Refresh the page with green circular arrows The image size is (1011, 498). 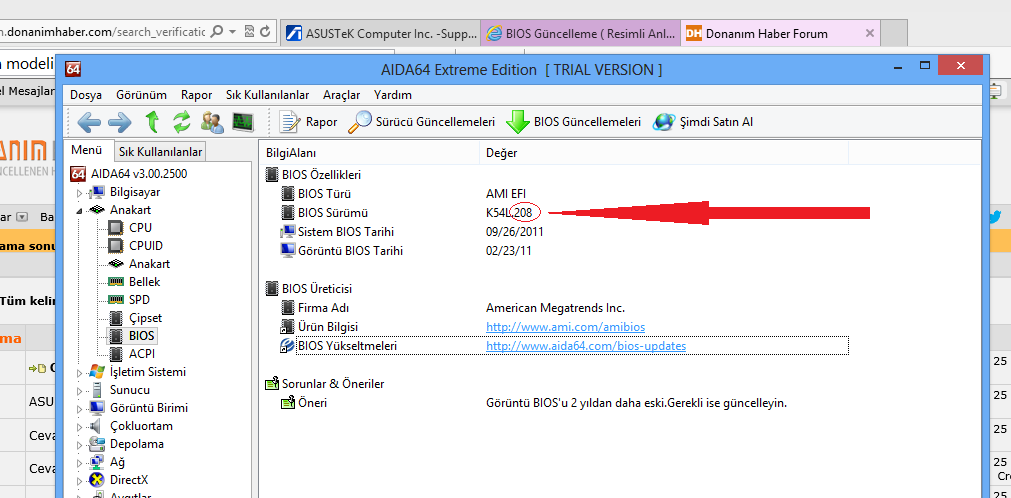pos(182,121)
